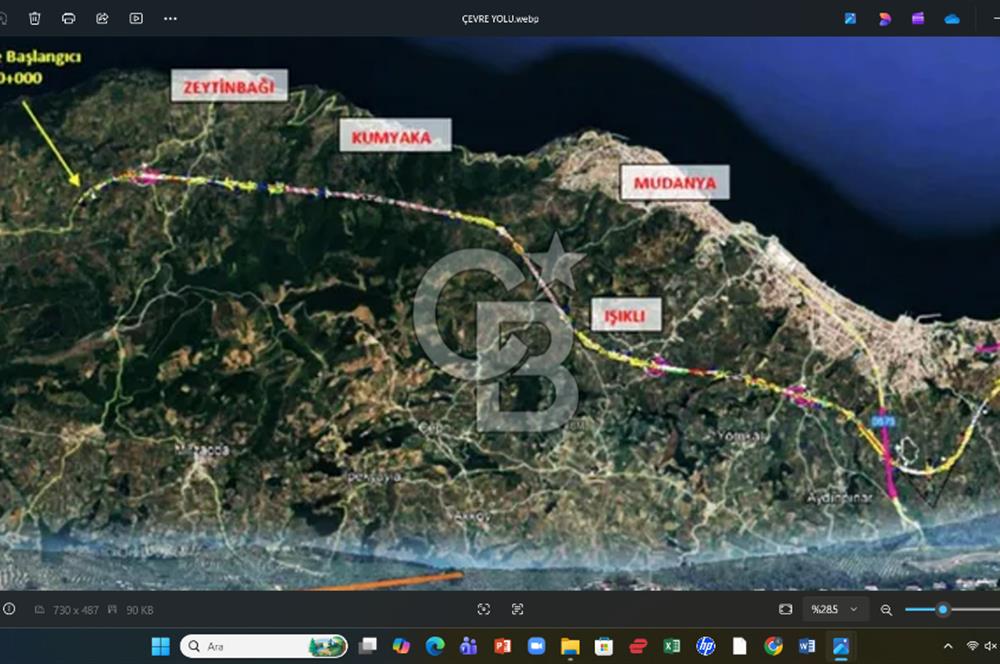Open PowerPoint from the taskbar
1000x664 pixels.
503,646
